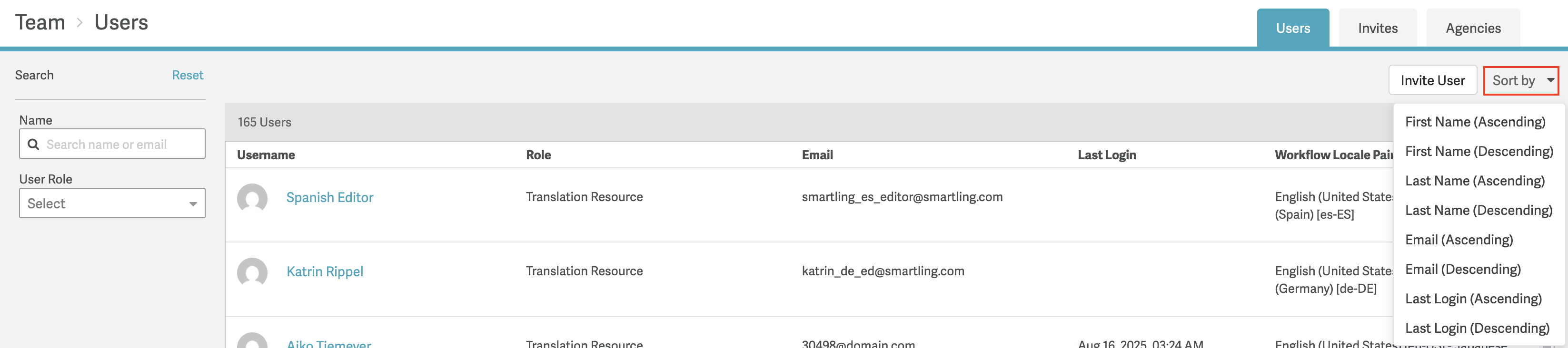
Task: Reset the search filters
Action: pyautogui.click(x=188, y=75)
